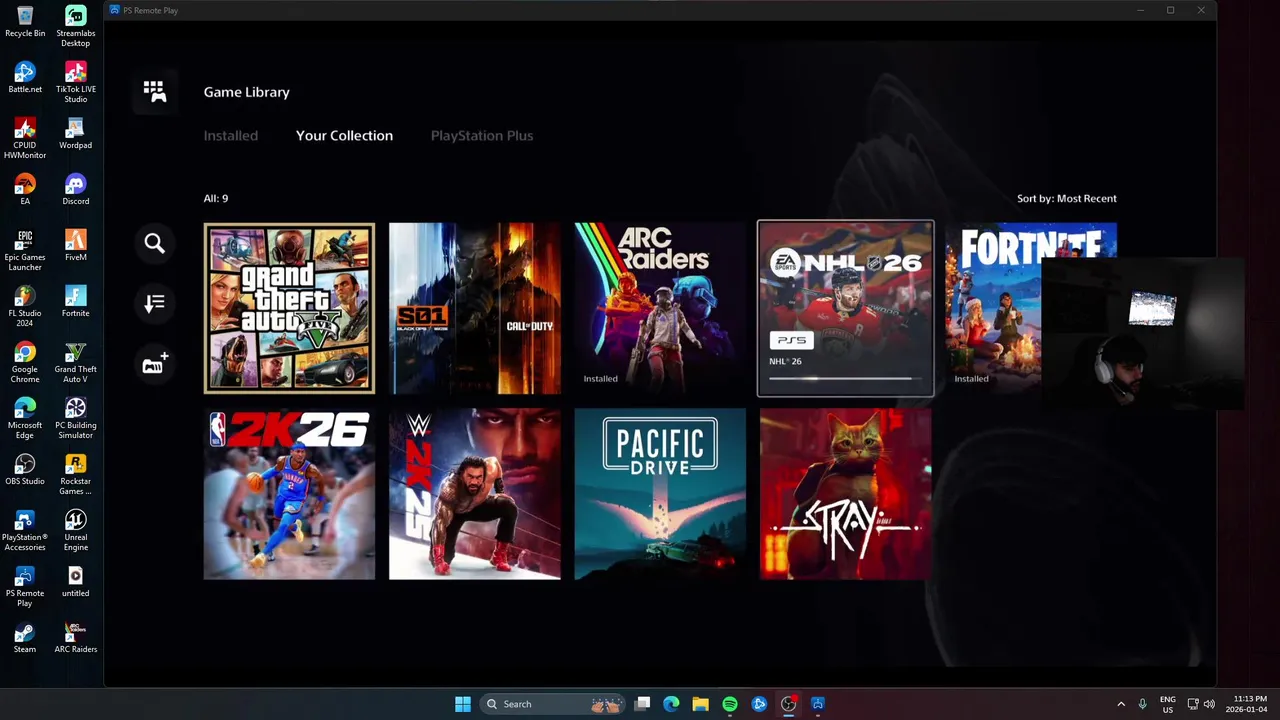Image resolution: width=1280 pixels, height=720 pixels.
Task: Click the microphone icon in system tray
Action: [1142, 704]
